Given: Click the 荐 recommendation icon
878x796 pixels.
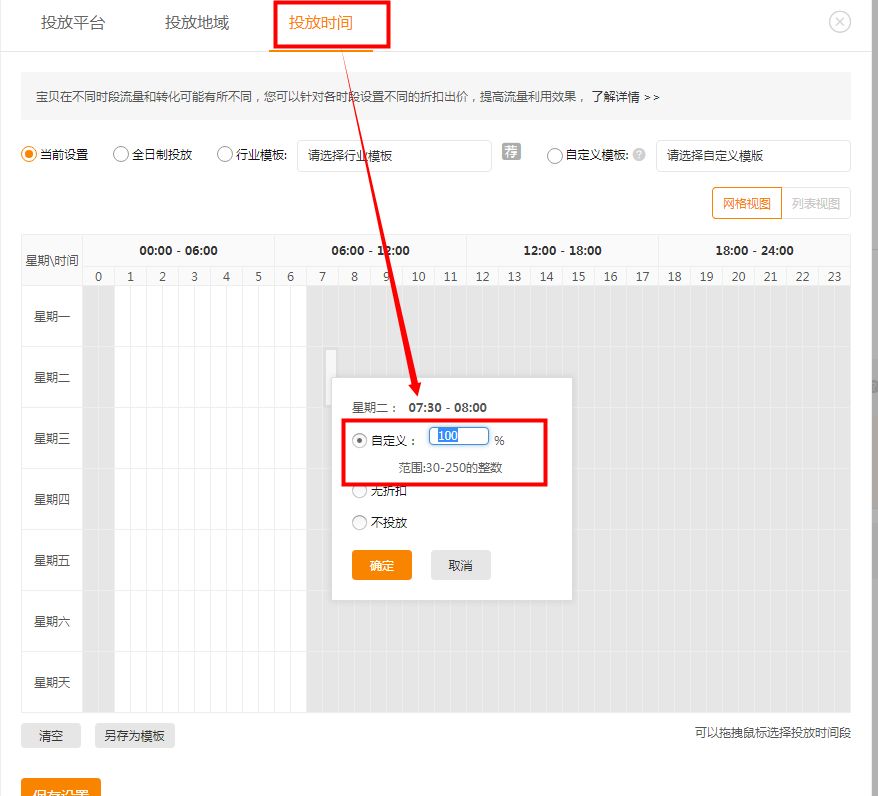Looking at the screenshot, I should pyautogui.click(x=511, y=152).
